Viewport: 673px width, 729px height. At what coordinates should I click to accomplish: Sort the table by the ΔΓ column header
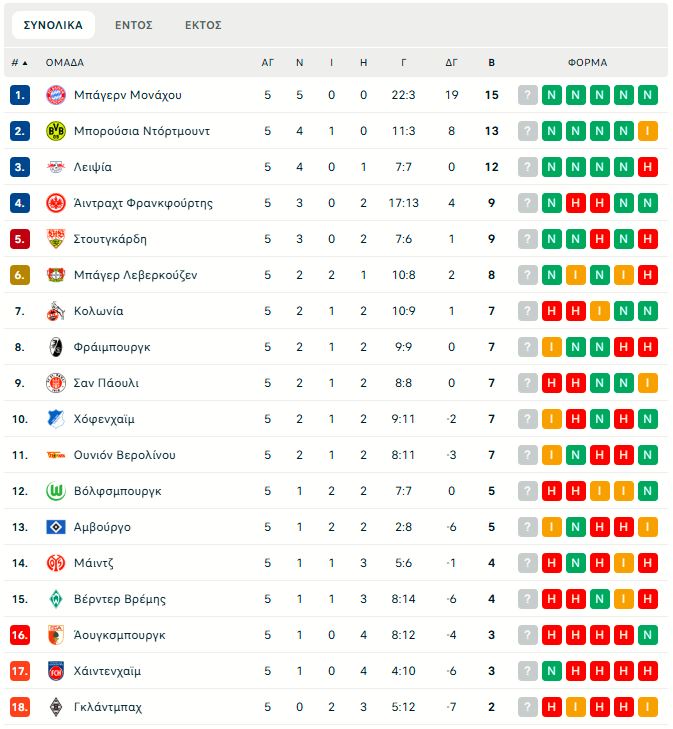(x=452, y=62)
